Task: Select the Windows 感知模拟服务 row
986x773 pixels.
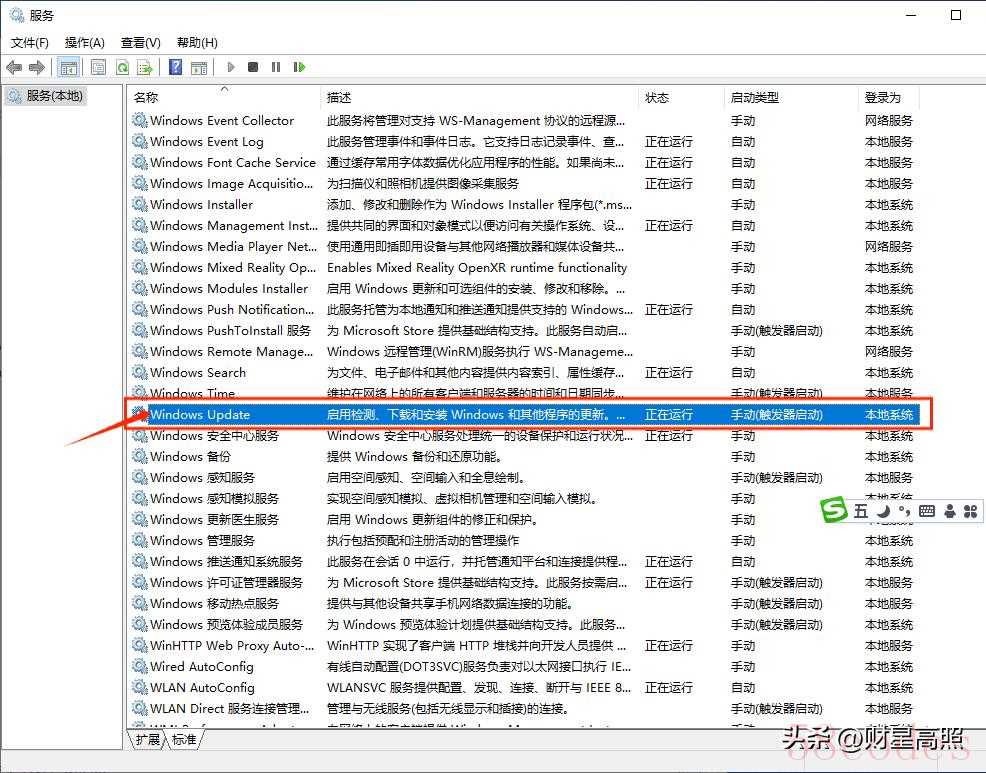Action: [526, 498]
